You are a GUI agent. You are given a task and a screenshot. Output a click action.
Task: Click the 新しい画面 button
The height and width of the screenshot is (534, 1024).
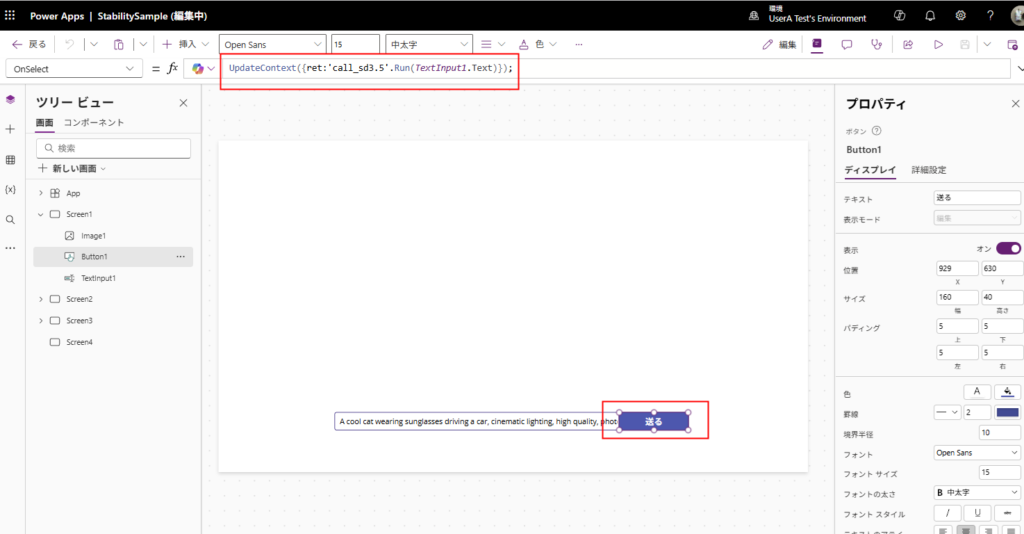[72, 168]
